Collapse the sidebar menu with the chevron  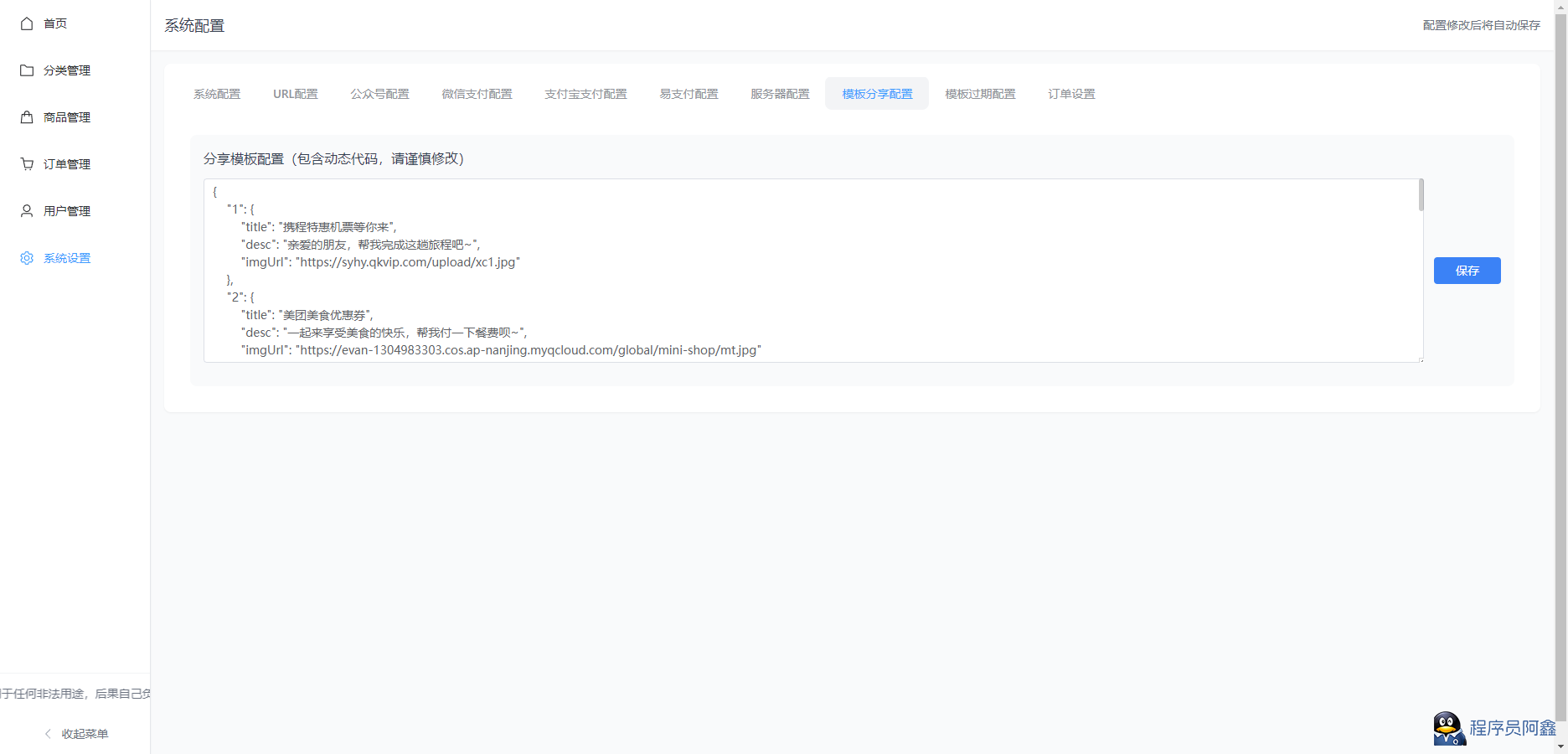(x=49, y=734)
